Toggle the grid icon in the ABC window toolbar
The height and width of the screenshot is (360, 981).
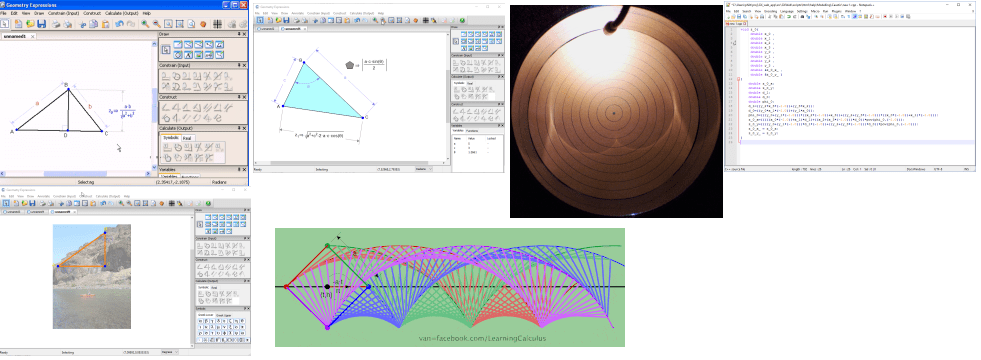[x=217, y=24]
